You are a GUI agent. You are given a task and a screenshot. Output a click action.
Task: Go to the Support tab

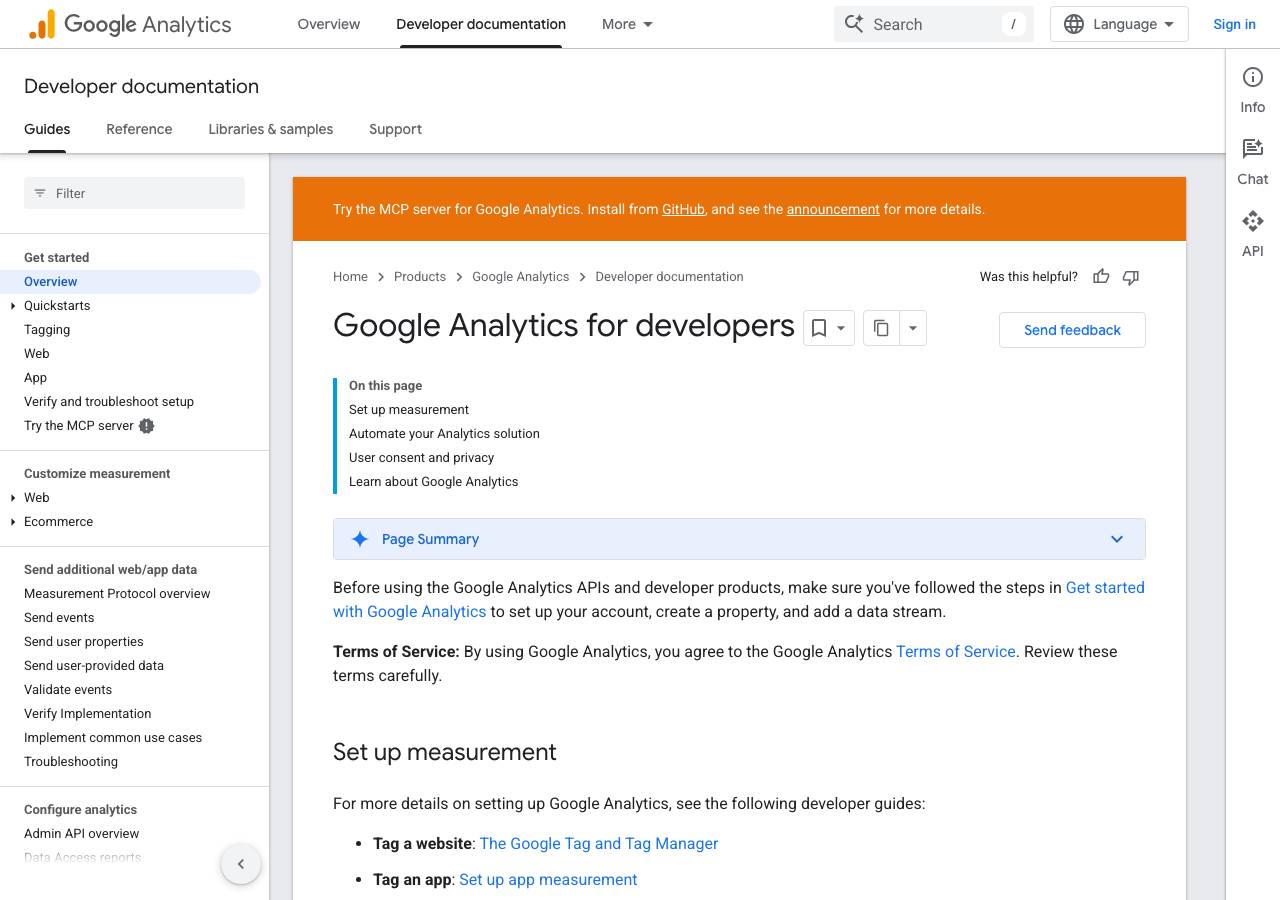coord(395,129)
